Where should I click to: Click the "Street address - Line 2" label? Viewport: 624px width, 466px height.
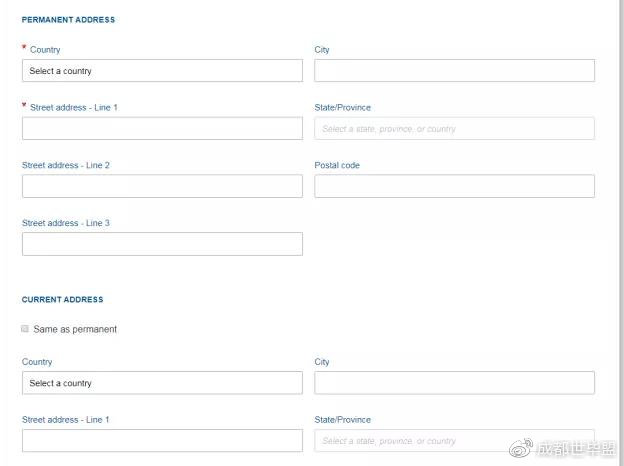click(x=66, y=165)
